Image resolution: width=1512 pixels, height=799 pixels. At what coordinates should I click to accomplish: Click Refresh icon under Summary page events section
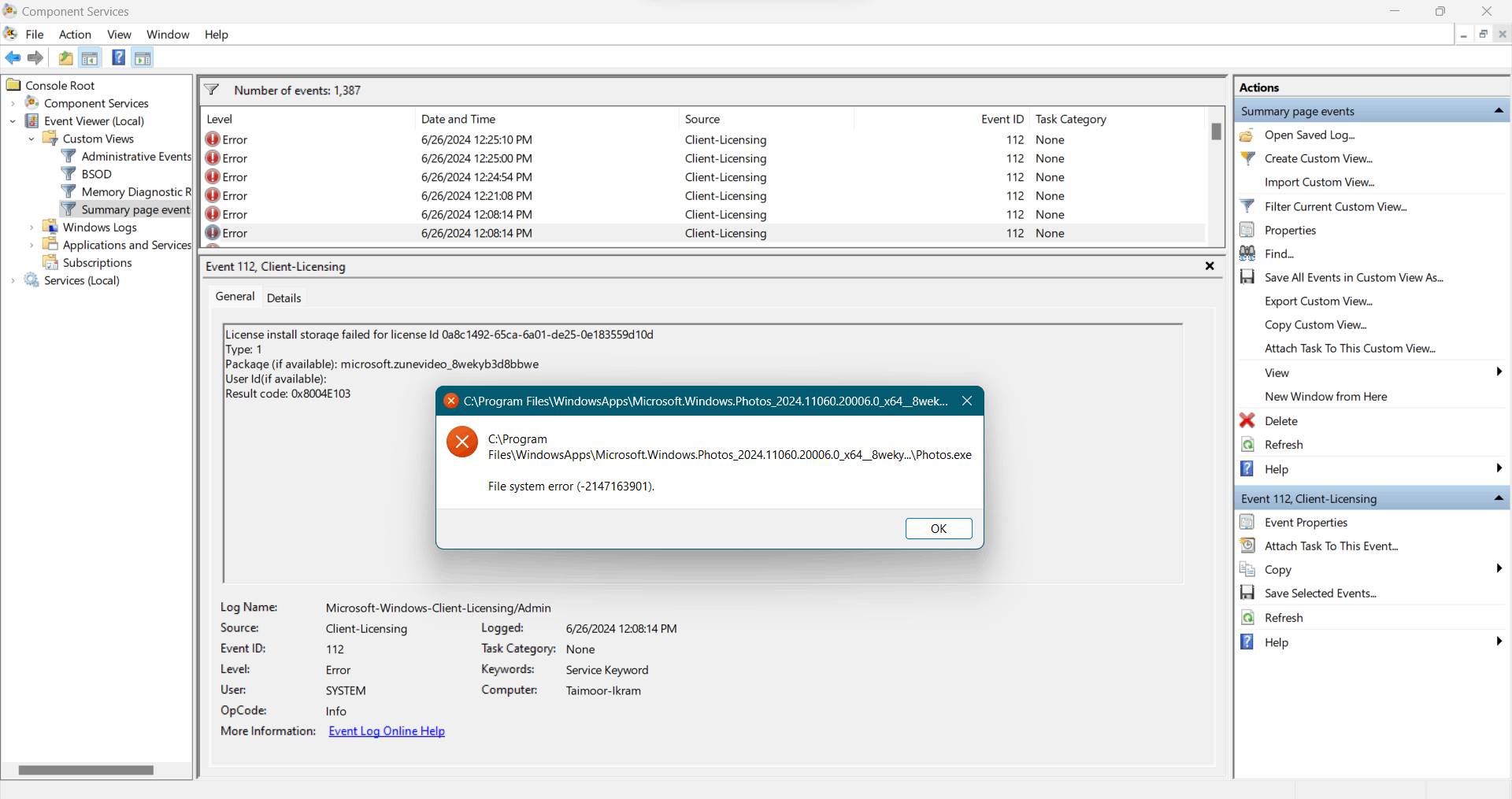(1247, 445)
